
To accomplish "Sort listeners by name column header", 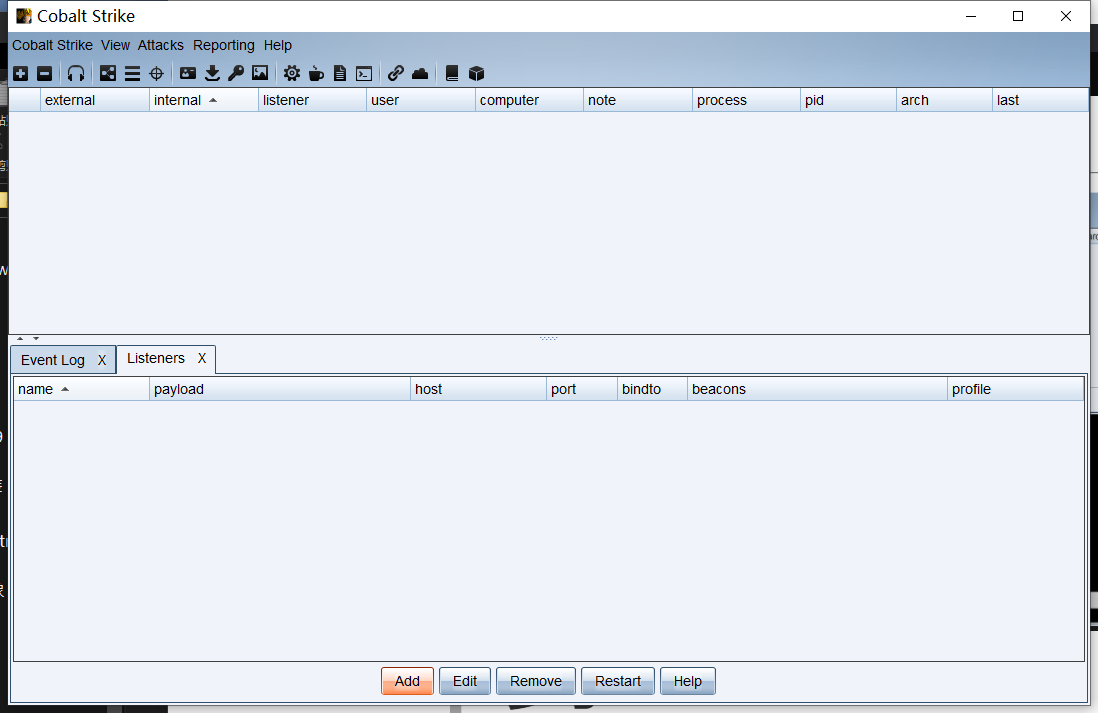I will click(x=81, y=389).
